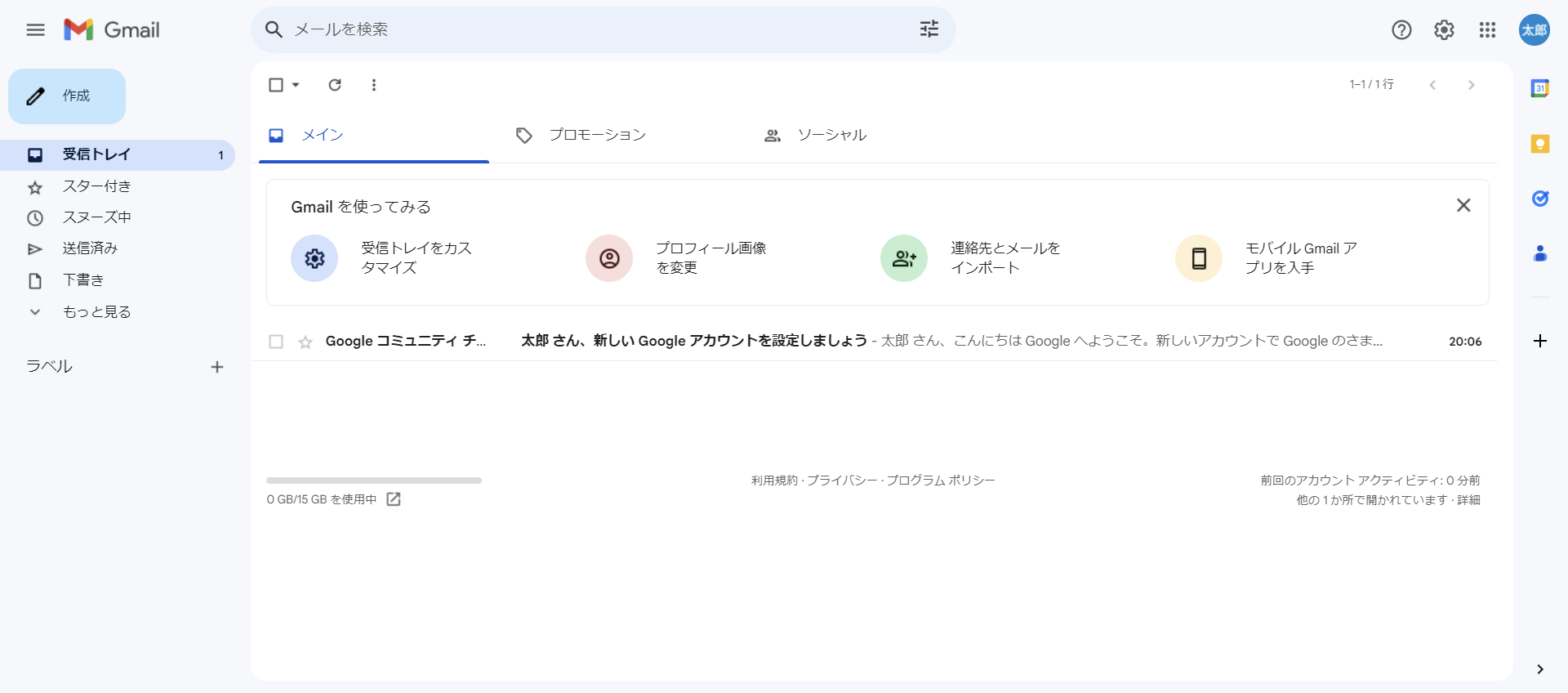The width and height of the screenshot is (1568, 693).
Task: Click the search magnifier icon
Action: click(x=274, y=30)
